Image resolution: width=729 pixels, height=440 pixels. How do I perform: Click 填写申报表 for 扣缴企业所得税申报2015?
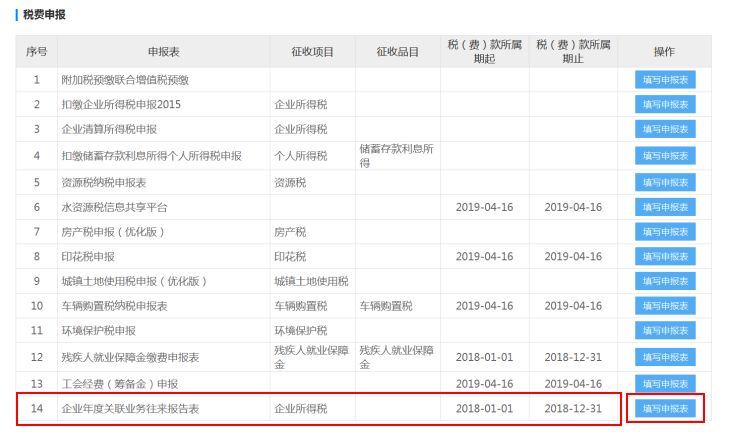[665, 105]
